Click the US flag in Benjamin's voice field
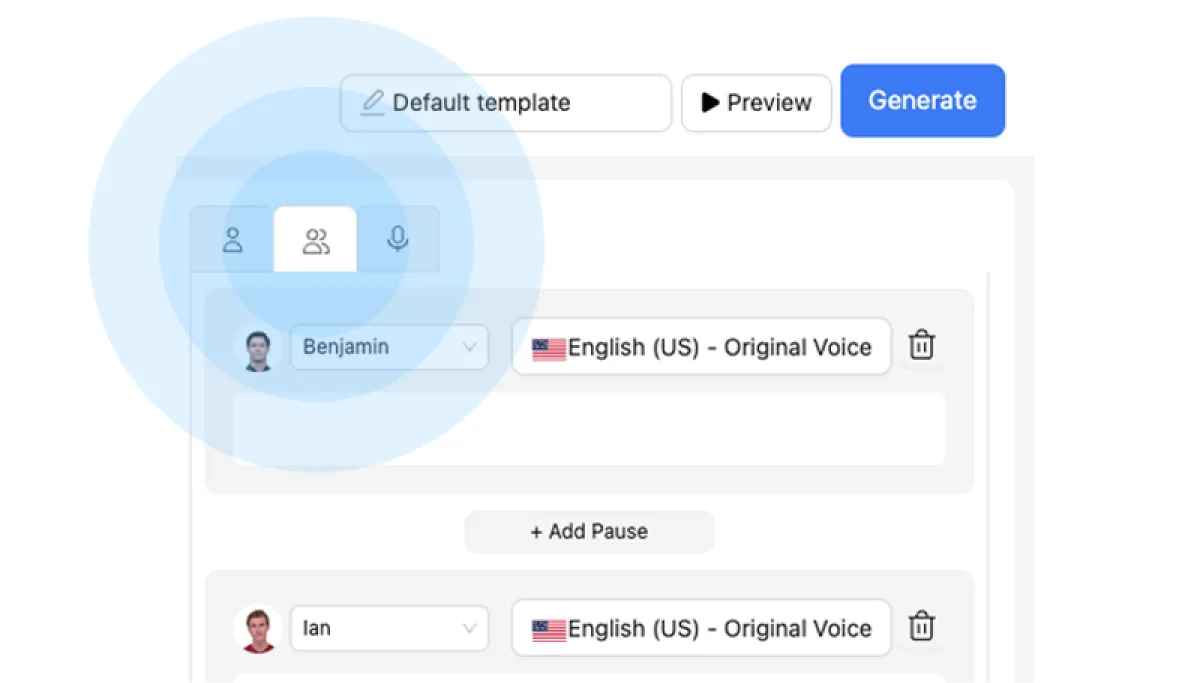Screen dimensions: 1182x683 click(x=549, y=349)
